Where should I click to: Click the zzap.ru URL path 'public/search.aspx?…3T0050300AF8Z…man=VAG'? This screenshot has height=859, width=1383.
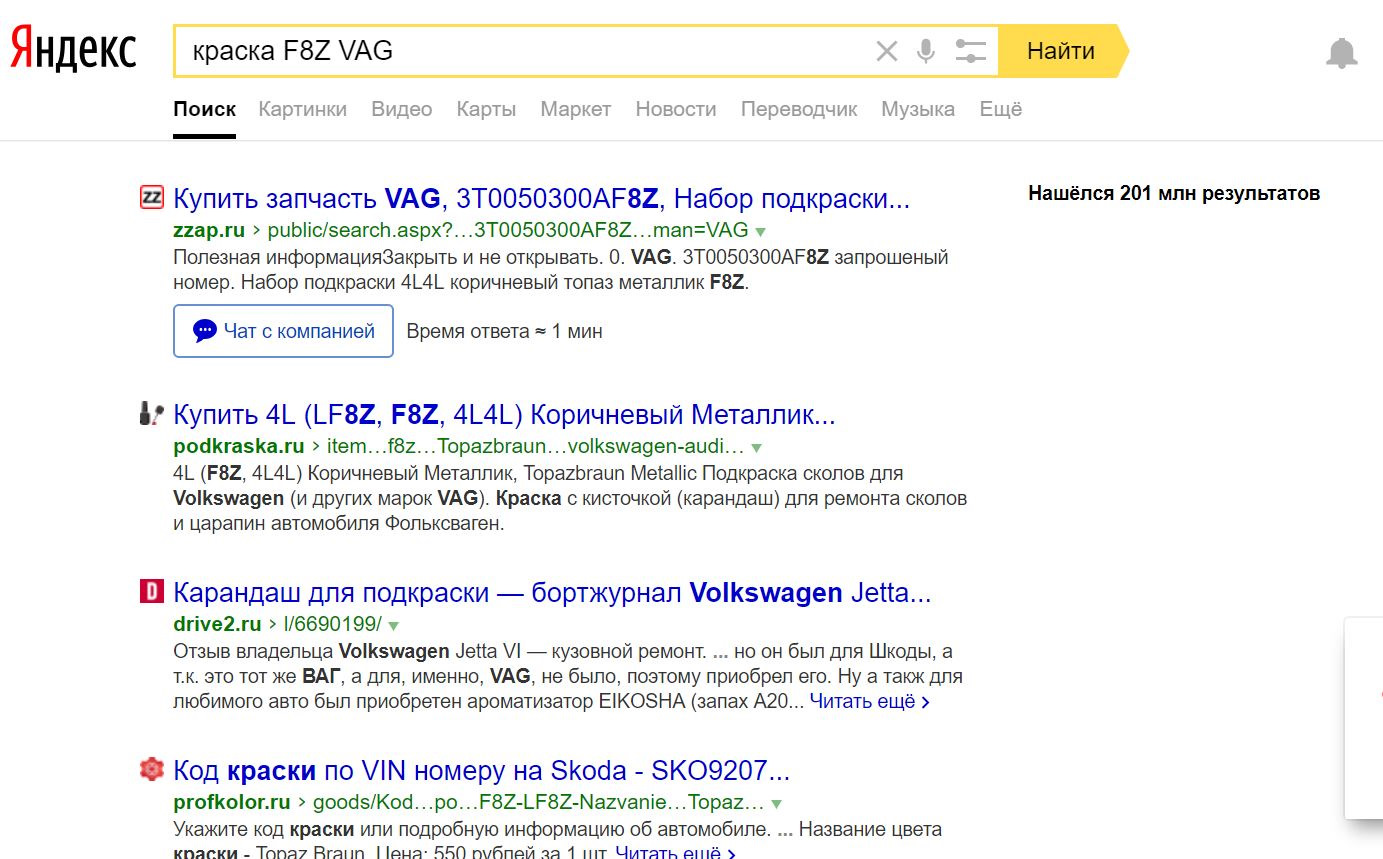tap(508, 230)
